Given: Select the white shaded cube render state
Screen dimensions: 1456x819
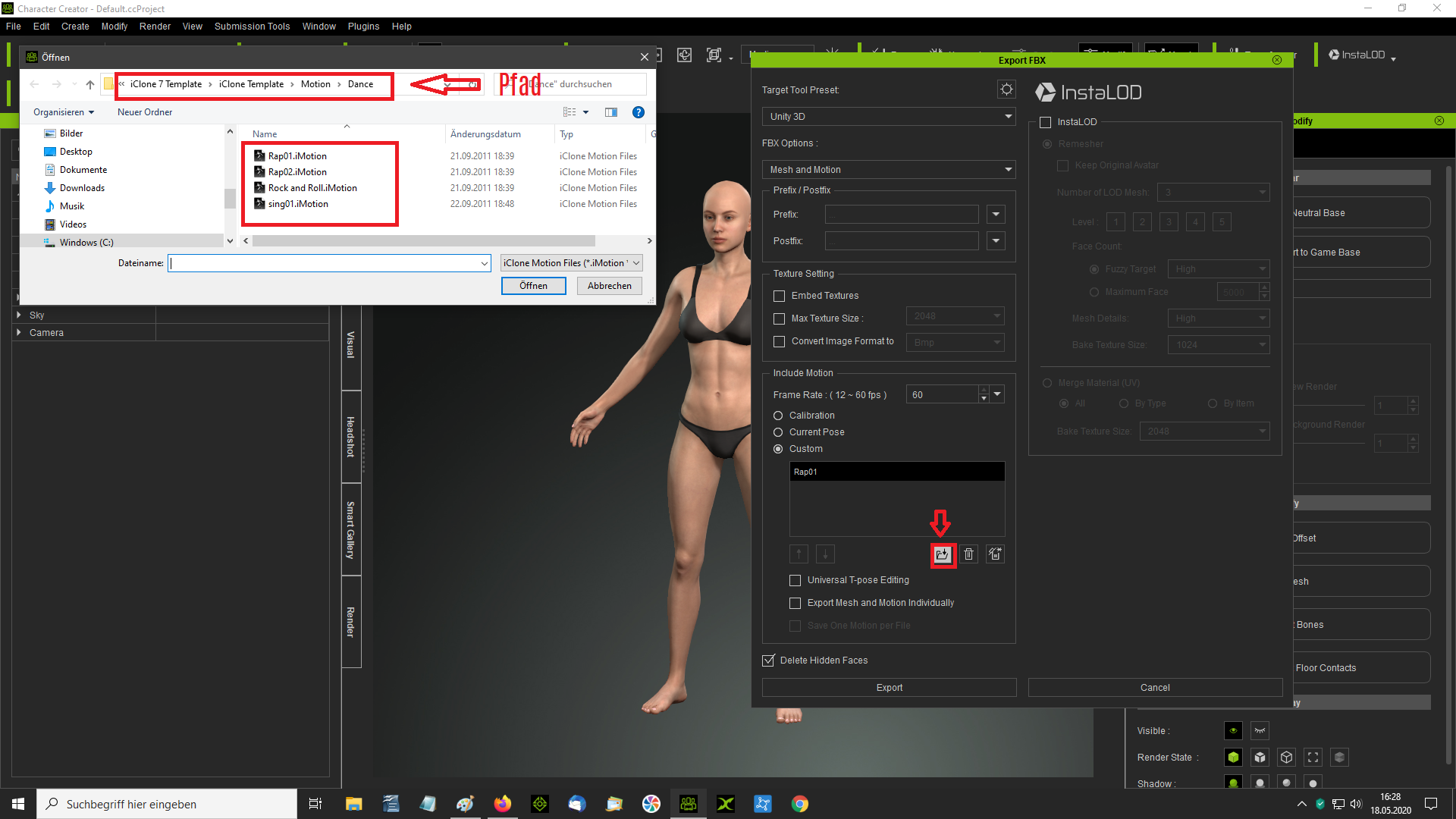Looking at the screenshot, I should [x=1260, y=758].
